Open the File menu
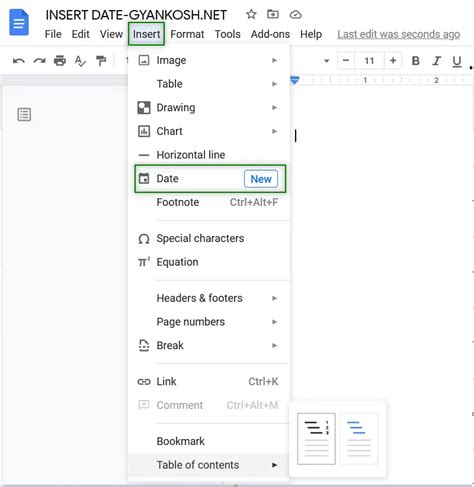This screenshot has height=487, width=474. tap(53, 34)
